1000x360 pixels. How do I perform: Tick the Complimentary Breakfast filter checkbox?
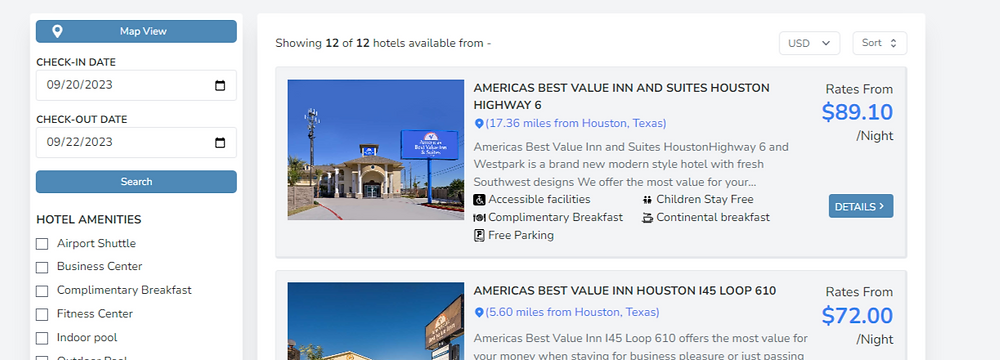pyautogui.click(x=42, y=291)
